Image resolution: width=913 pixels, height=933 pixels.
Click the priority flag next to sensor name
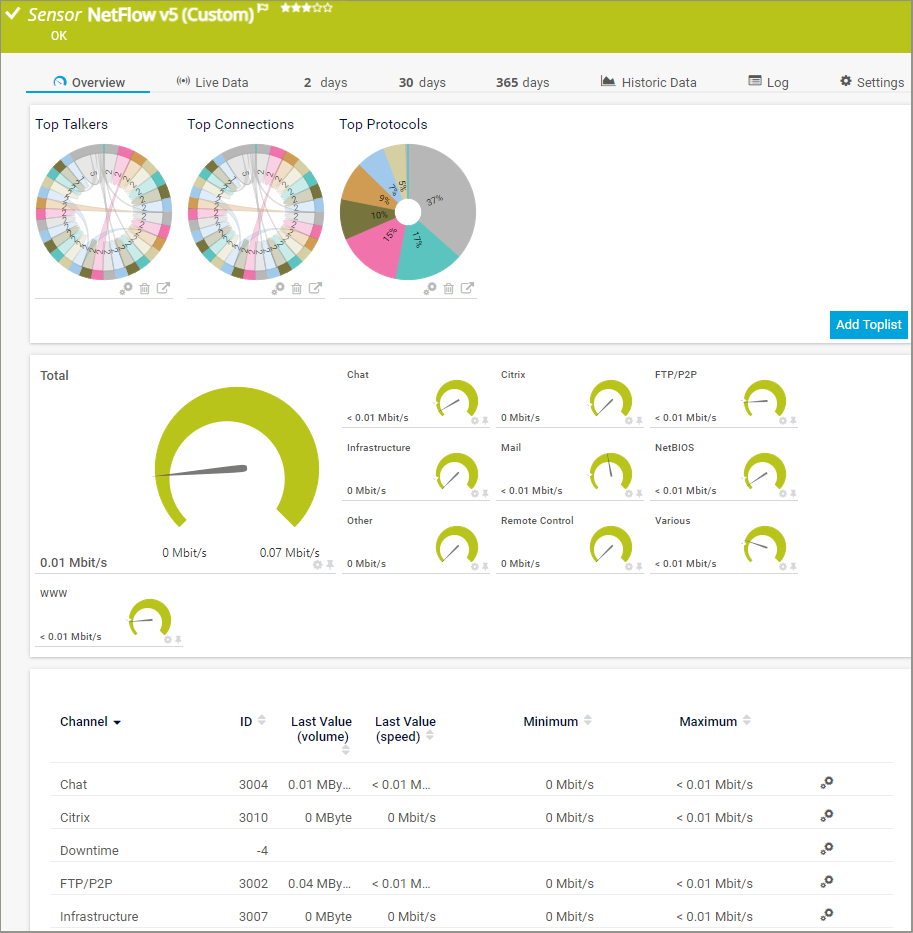pyautogui.click(x=264, y=9)
